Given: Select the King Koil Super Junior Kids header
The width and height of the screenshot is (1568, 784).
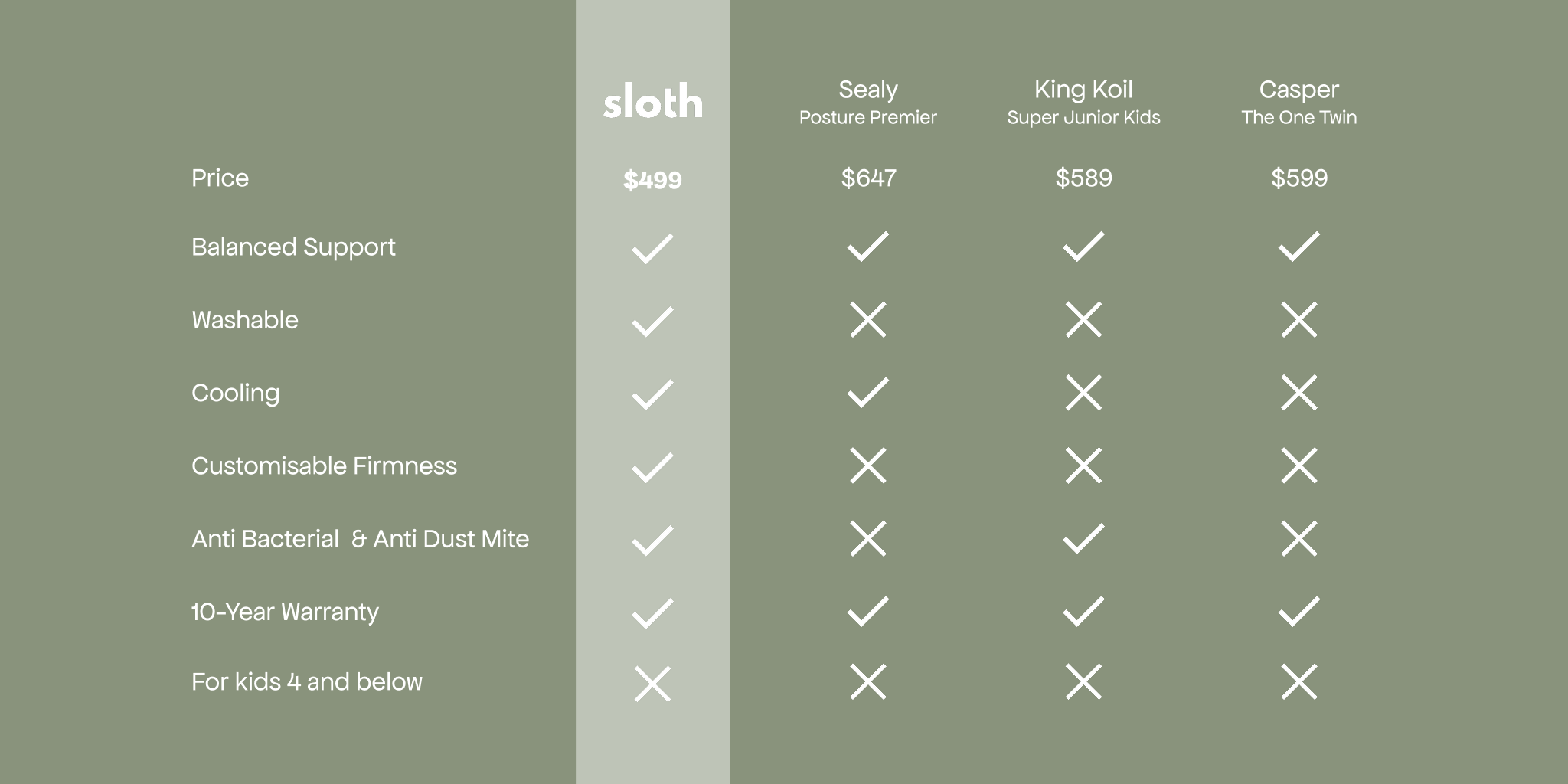Looking at the screenshot, I should click(x=1083, y=102).
